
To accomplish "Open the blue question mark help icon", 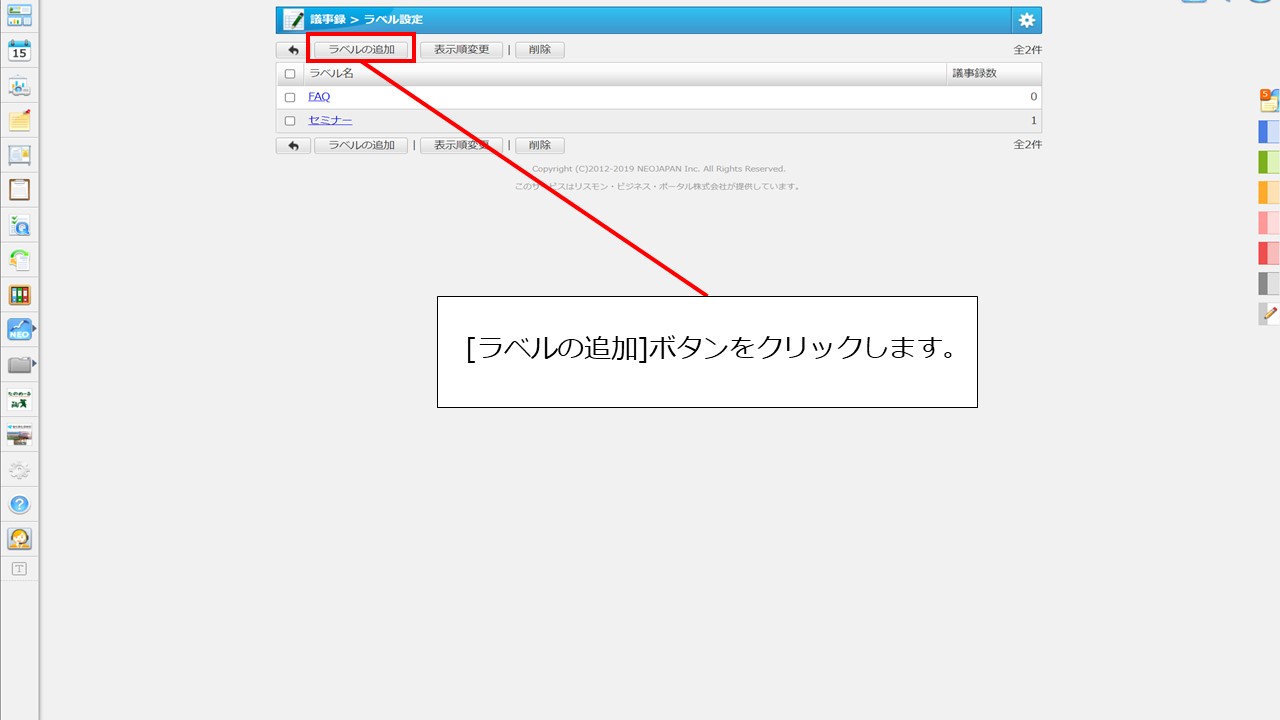I will click(x=19, y=504).
